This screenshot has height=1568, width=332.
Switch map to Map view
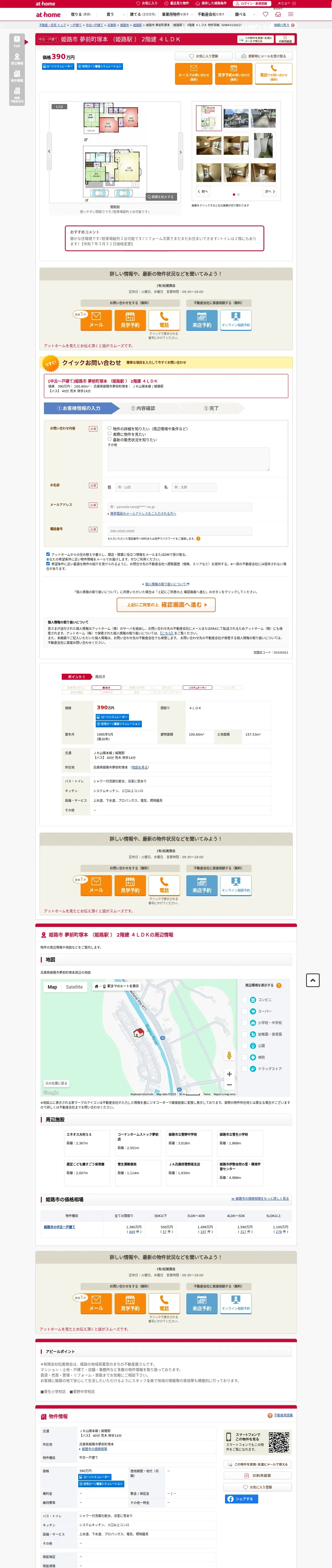[52, 987]
